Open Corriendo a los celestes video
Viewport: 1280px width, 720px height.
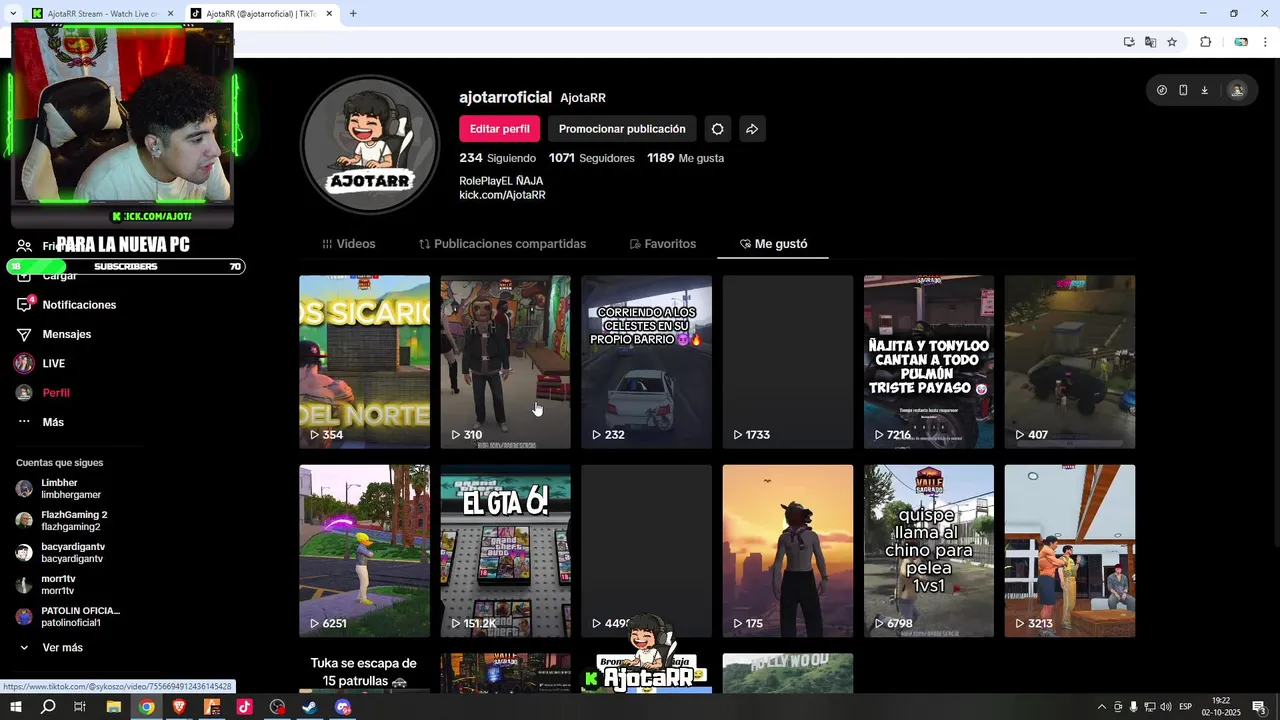coord(646,362)
